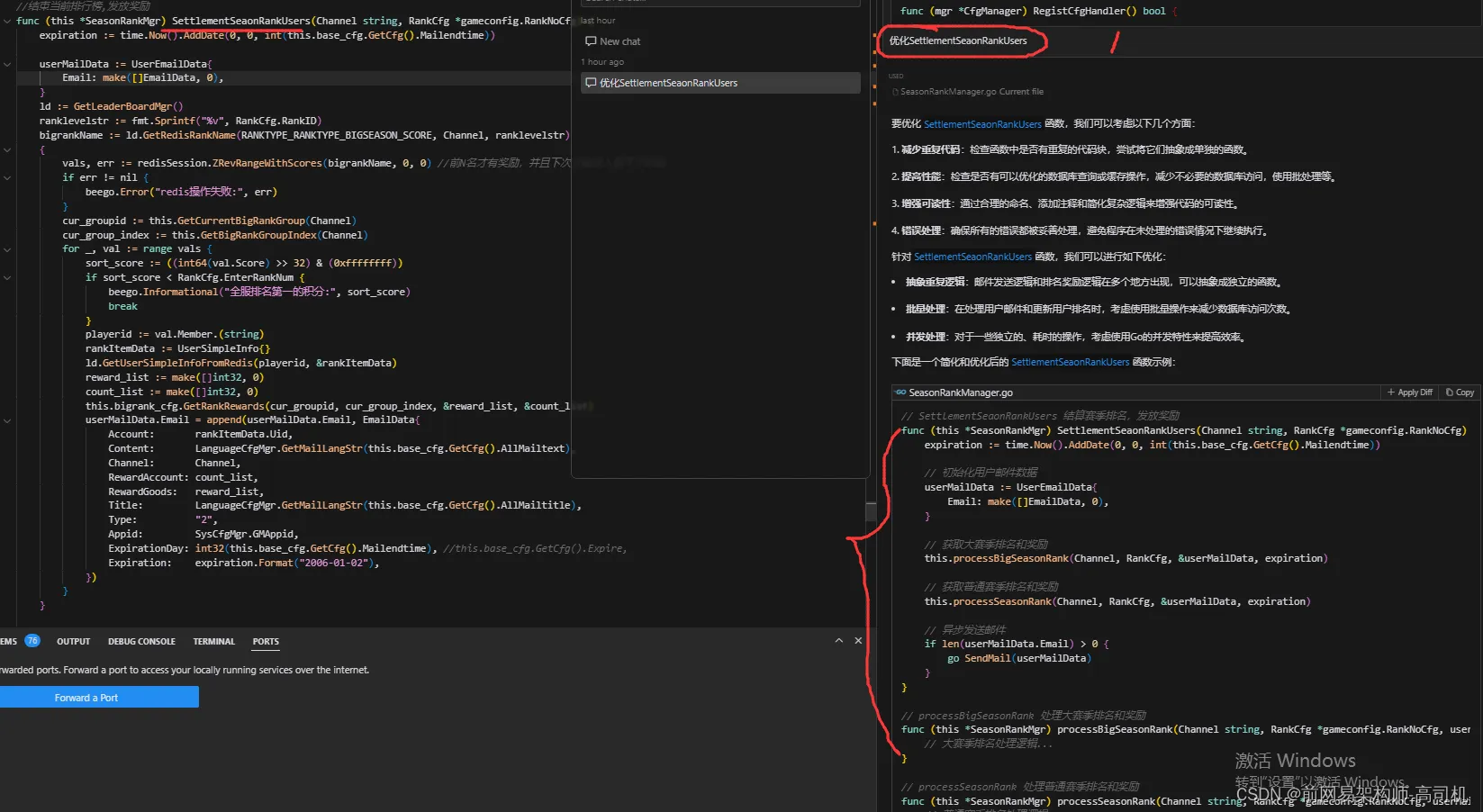The height and width of the screenshot is (812, 1483).
Task: Collapse the SettlementSeaonRankUsers func fold arrow
Action: click(7, 21)
